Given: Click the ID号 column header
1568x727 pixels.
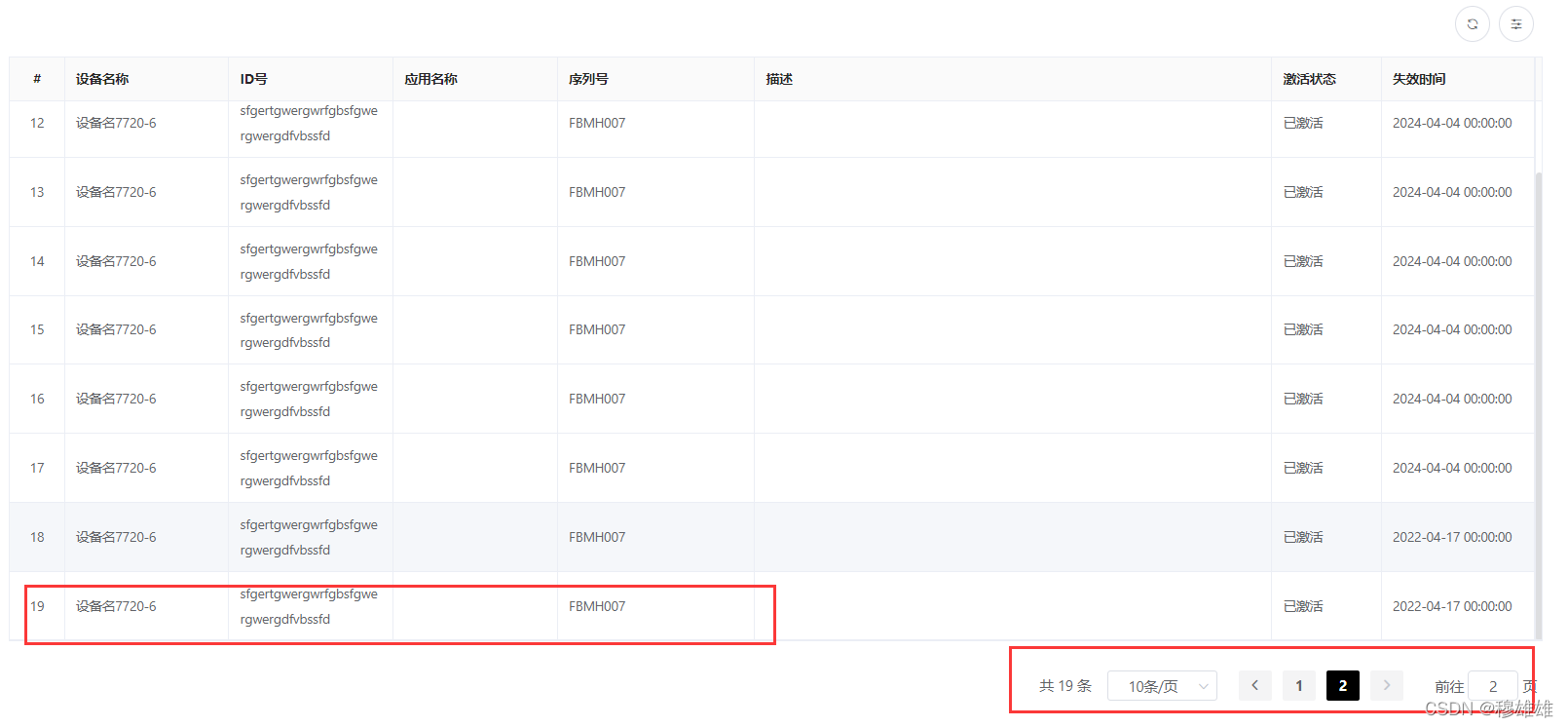Looking at the screenshot, I should click(x=254, y=79).
